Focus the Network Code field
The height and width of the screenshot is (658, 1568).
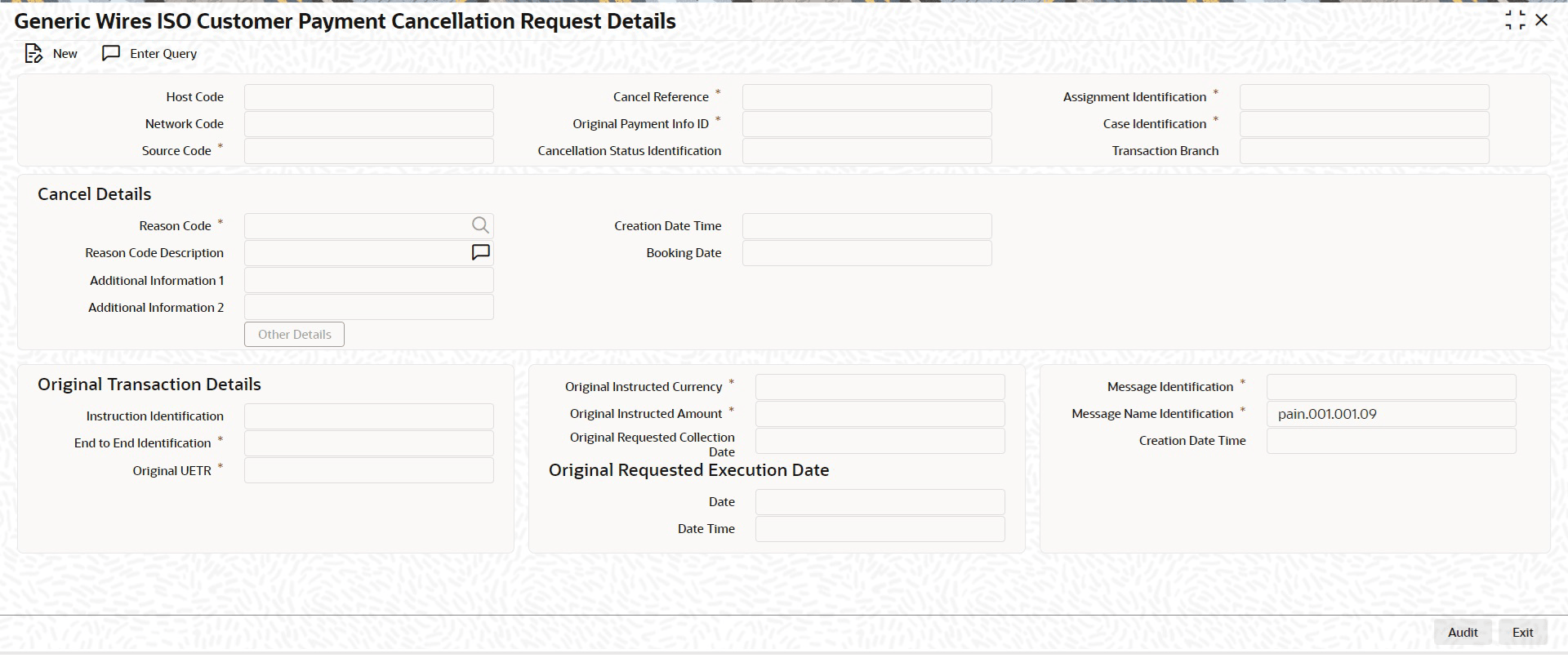click(x=369, y=124)
